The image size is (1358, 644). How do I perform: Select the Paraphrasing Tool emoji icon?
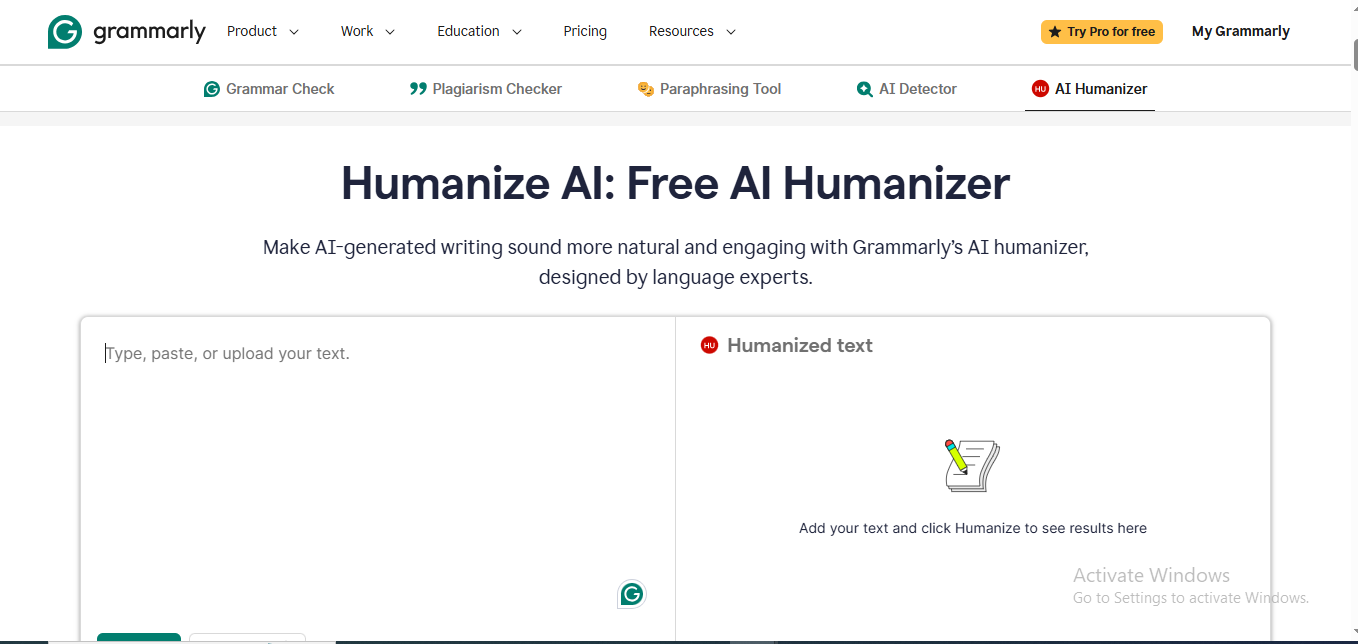click(645, 88)
